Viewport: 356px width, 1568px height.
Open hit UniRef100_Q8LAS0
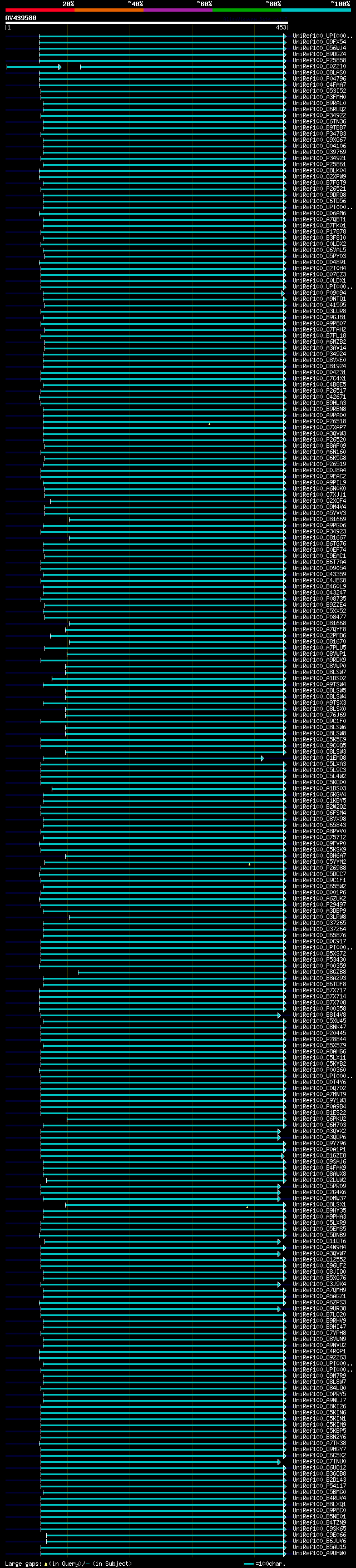point(319,72)
